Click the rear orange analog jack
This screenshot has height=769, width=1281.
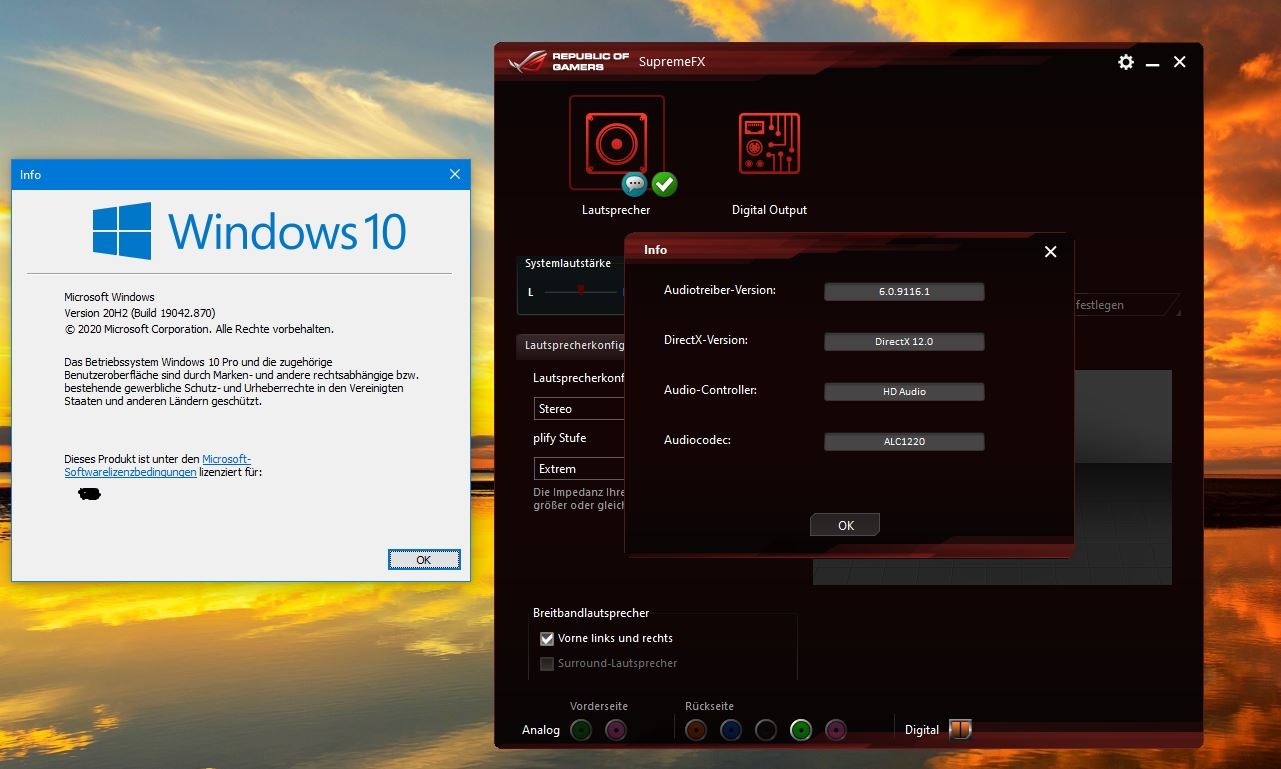(x=696, y=730)
